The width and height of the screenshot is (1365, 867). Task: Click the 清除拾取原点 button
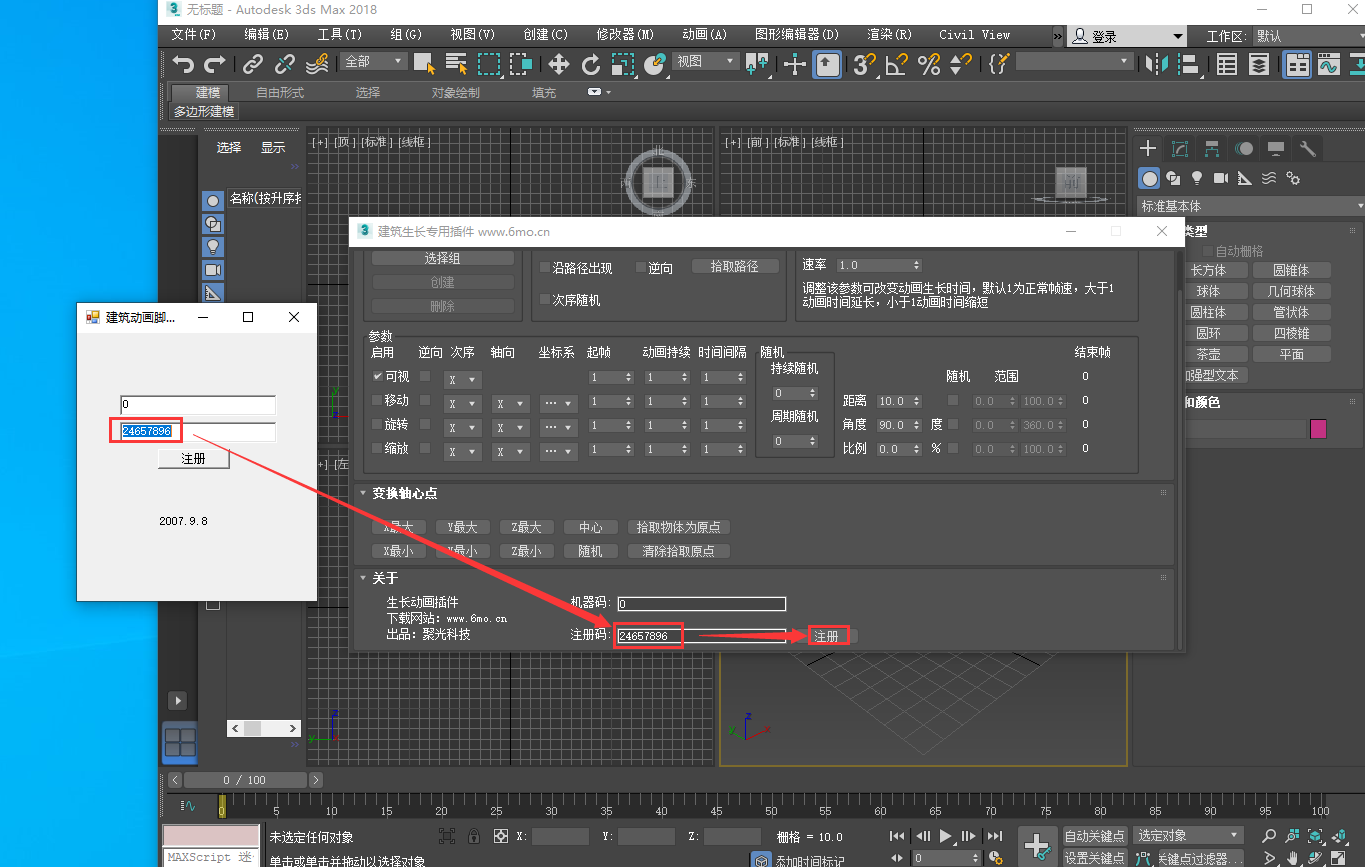678,551
